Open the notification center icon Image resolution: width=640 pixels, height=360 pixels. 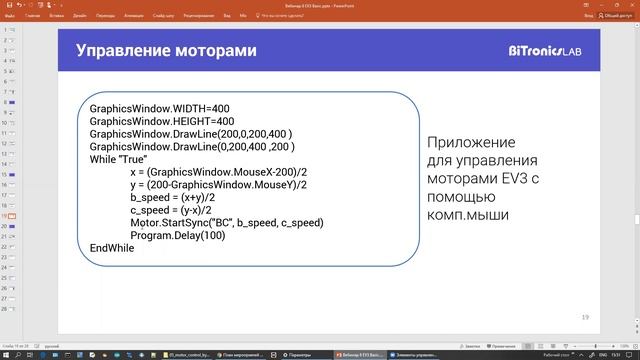[x=629, y=355]
